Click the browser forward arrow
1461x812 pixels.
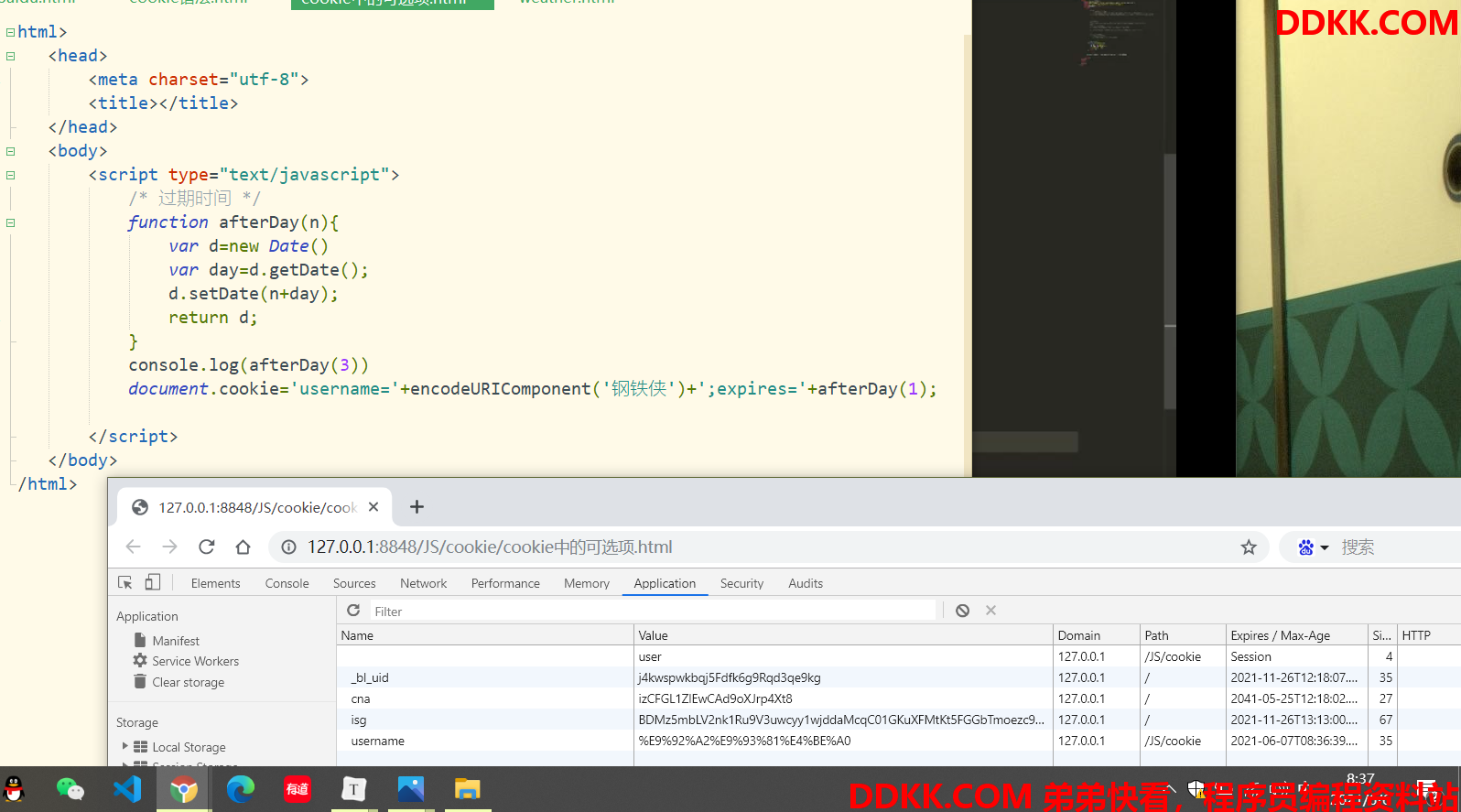click(170, 547)
